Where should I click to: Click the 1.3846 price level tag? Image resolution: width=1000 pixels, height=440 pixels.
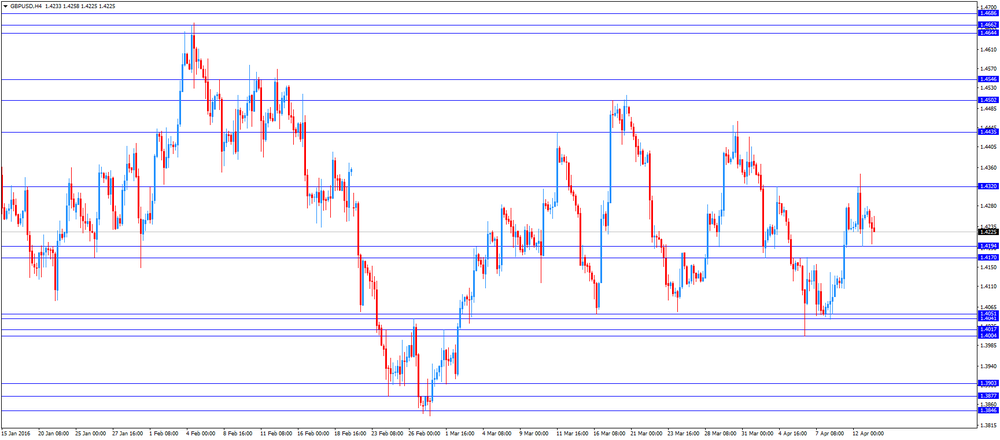click(x=987, y=411)
